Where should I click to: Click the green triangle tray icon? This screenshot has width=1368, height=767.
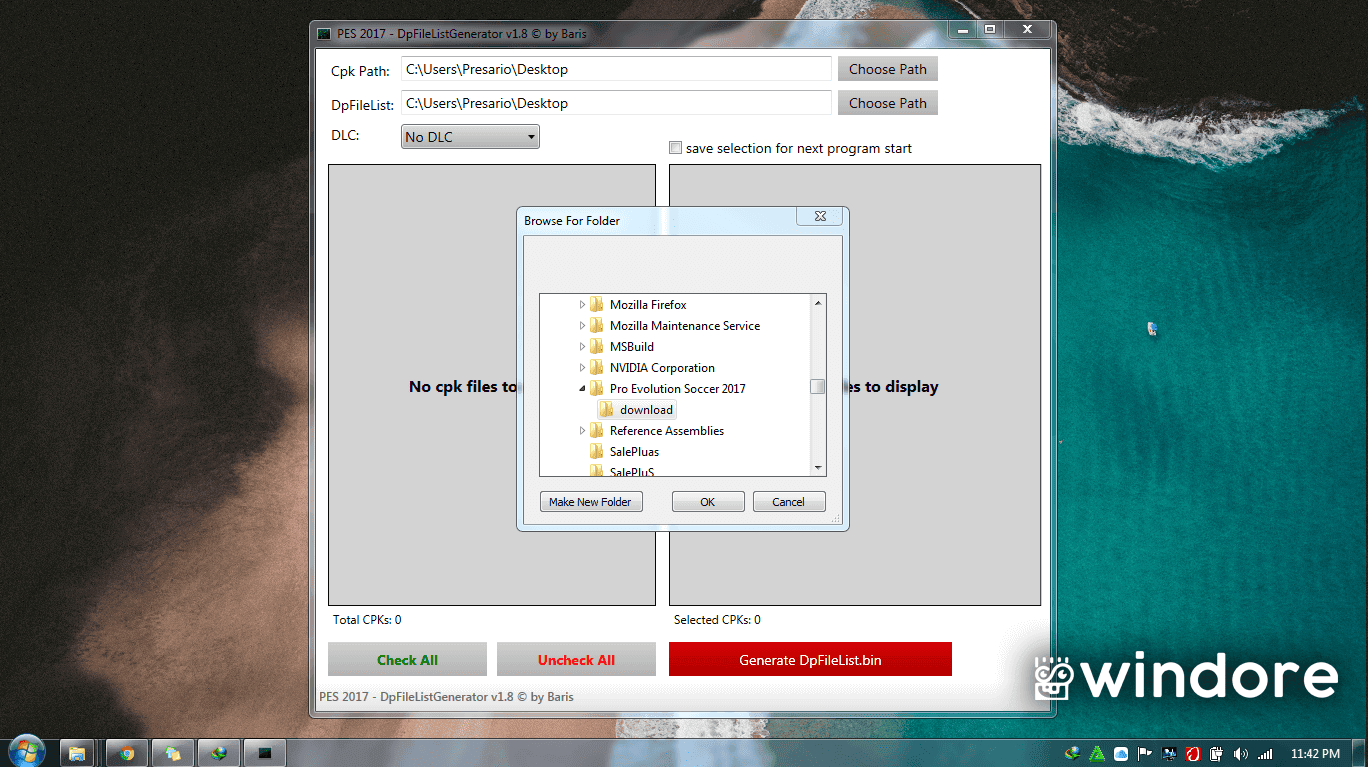click(1097, 753)
